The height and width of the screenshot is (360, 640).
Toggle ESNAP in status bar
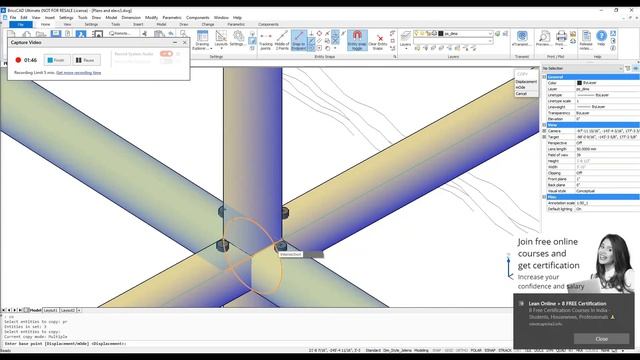[490, 350]
